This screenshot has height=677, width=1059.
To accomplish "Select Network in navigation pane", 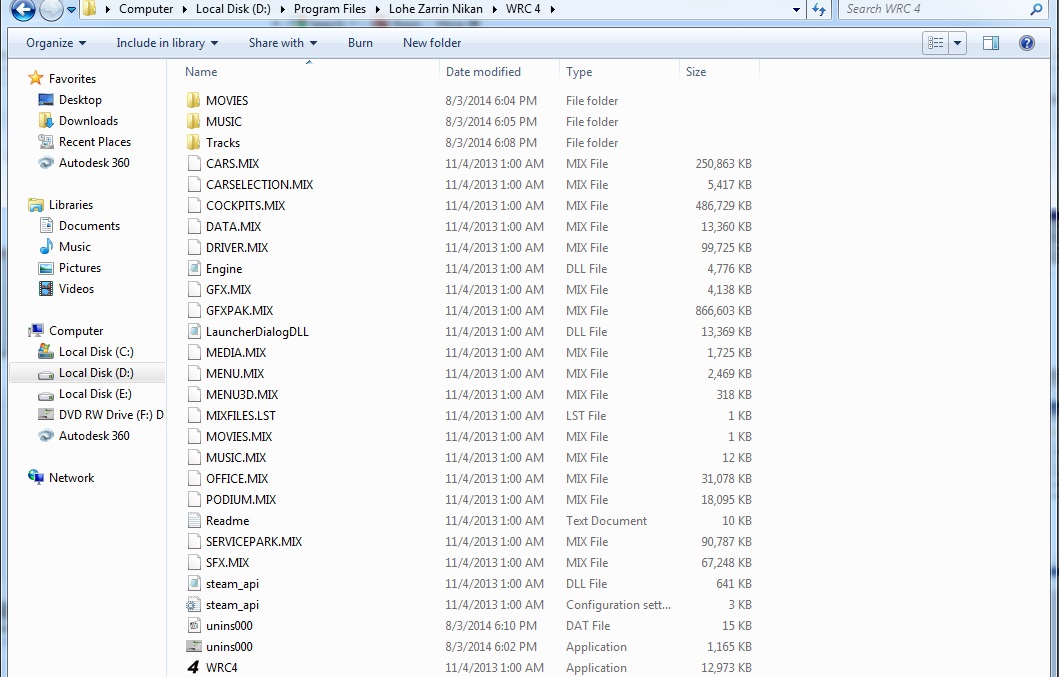I will (71, 477).
